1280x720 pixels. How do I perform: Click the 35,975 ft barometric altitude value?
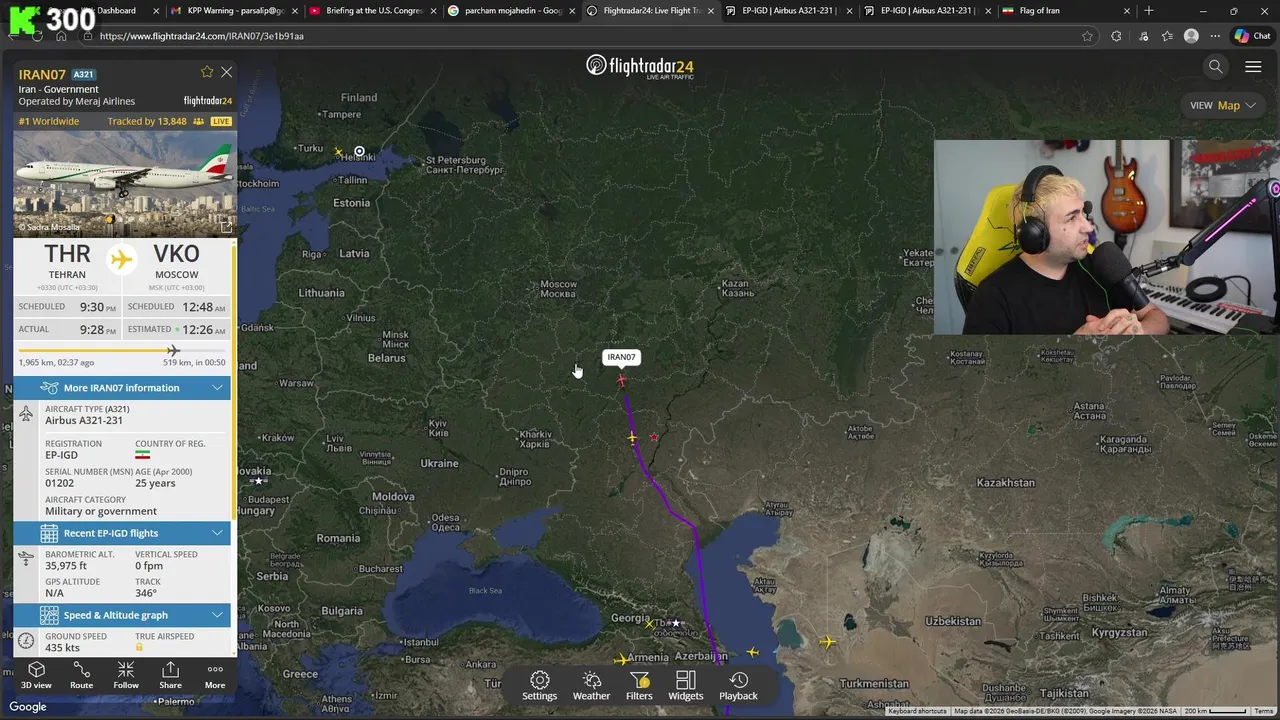coord(66,565)
